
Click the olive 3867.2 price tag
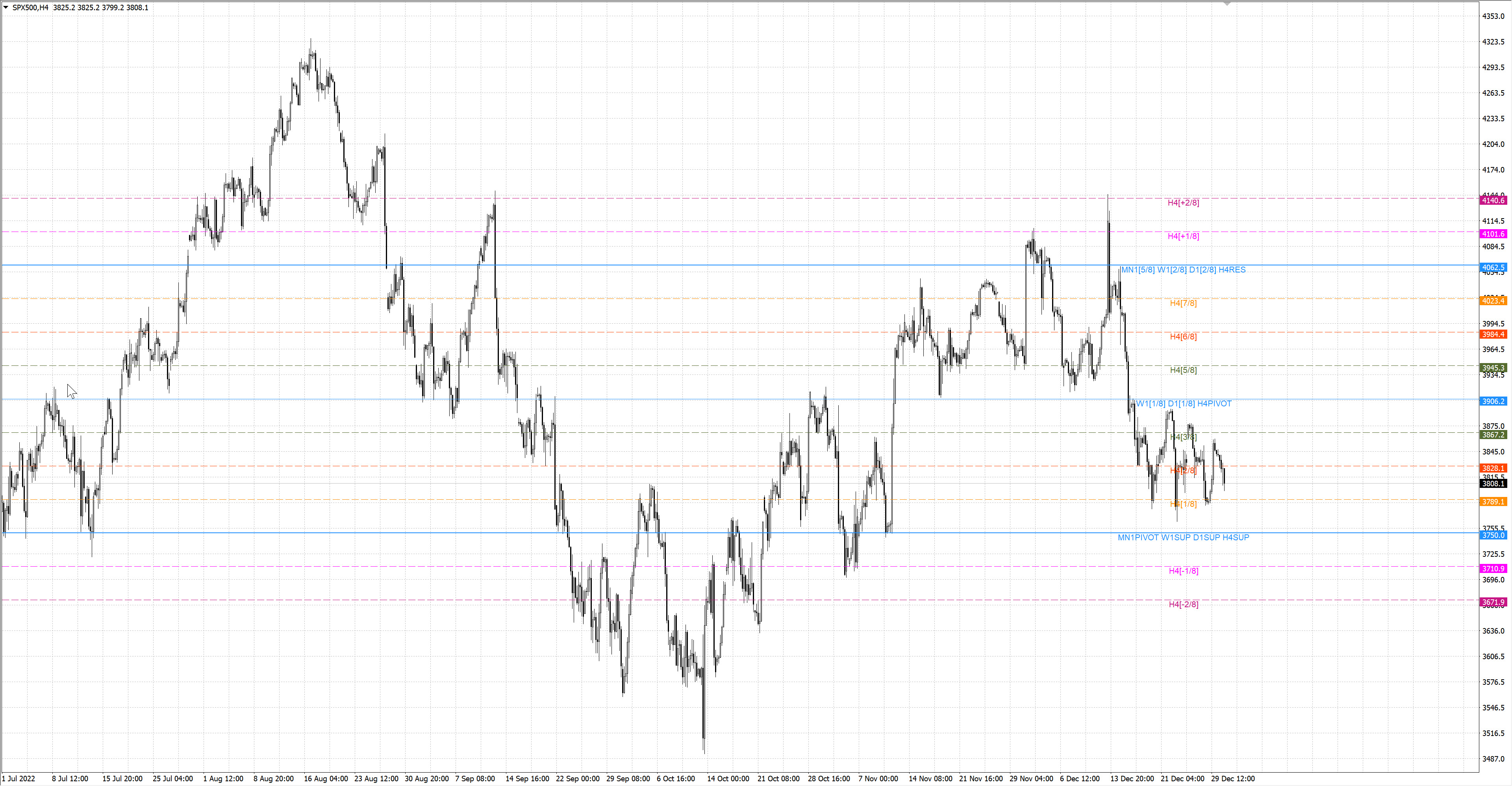1493,435
